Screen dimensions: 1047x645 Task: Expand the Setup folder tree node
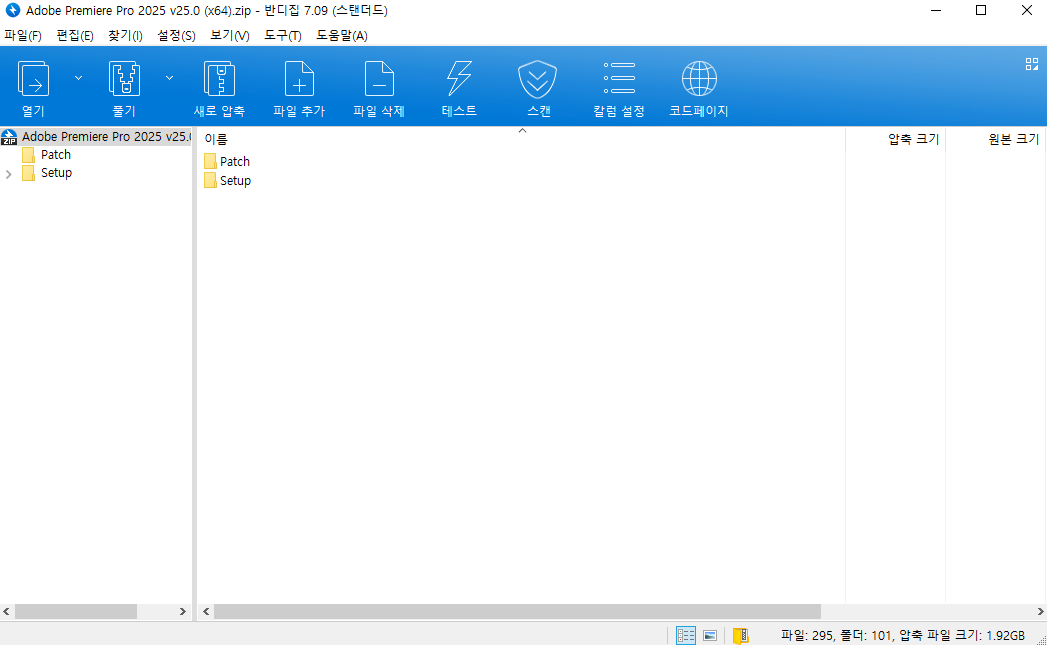coord(9,174)
